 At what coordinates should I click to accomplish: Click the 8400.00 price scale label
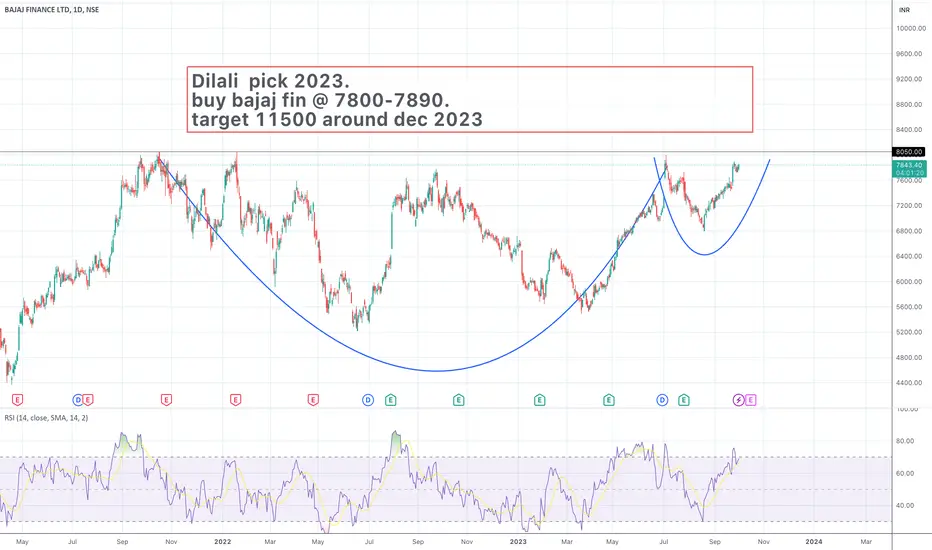point(909,130)
